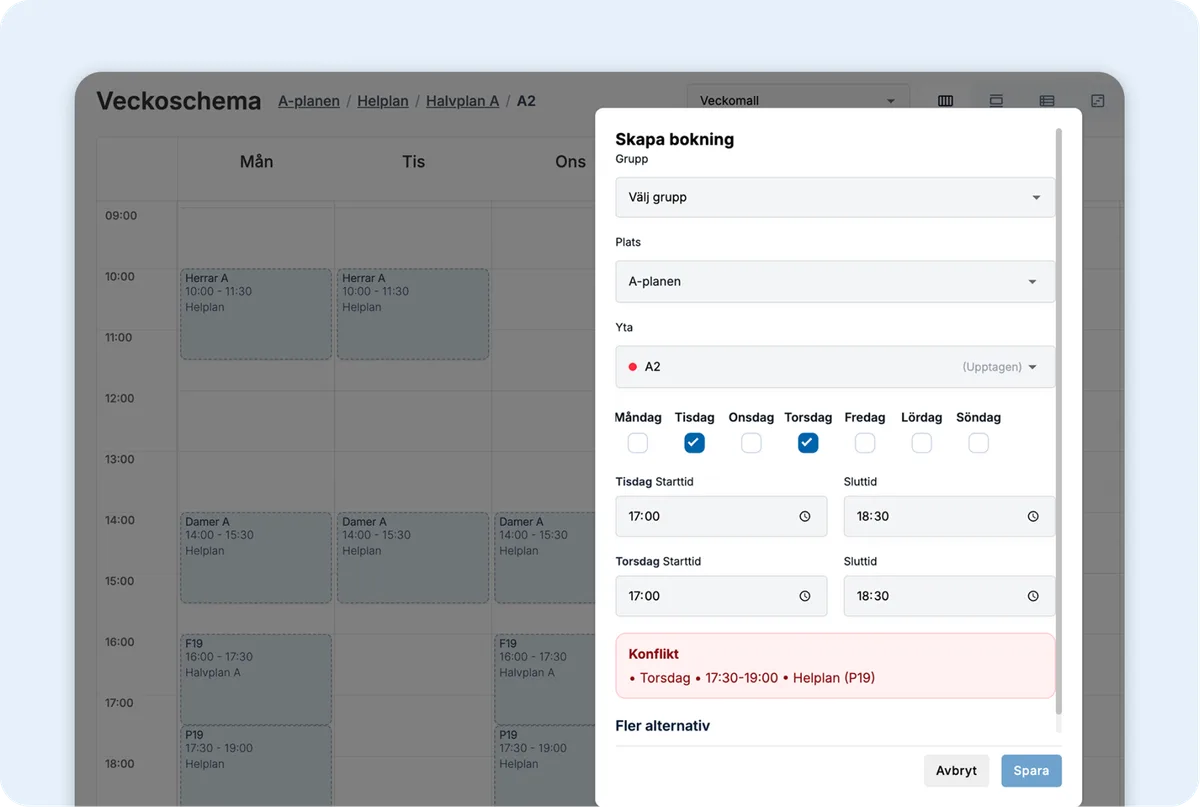Click the Torsdag Starttid 17:00 field

point(721,596)
